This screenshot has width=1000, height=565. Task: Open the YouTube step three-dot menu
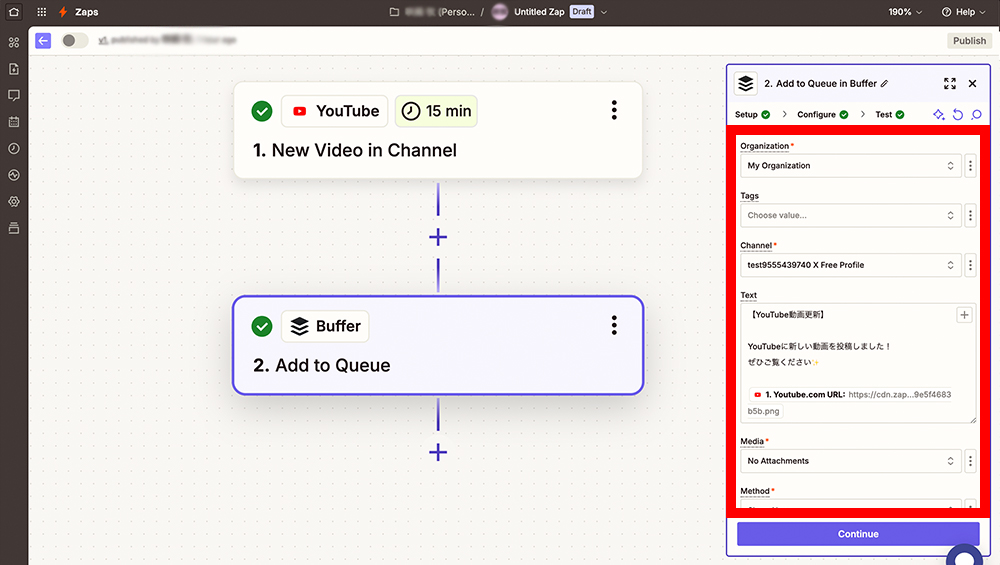click(614, 110)
